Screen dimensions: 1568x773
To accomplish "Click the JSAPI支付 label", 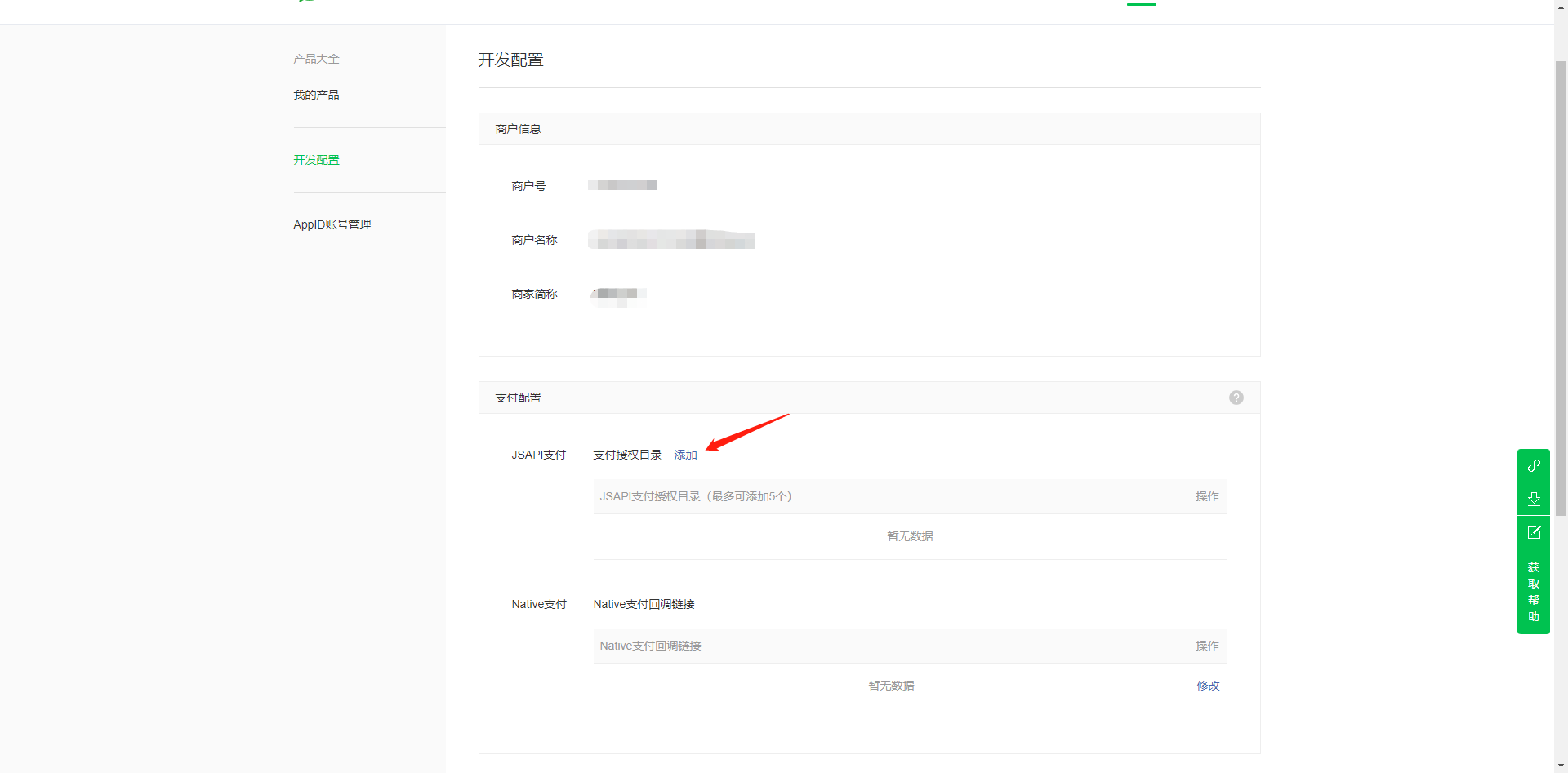I will tap(538, 455).
